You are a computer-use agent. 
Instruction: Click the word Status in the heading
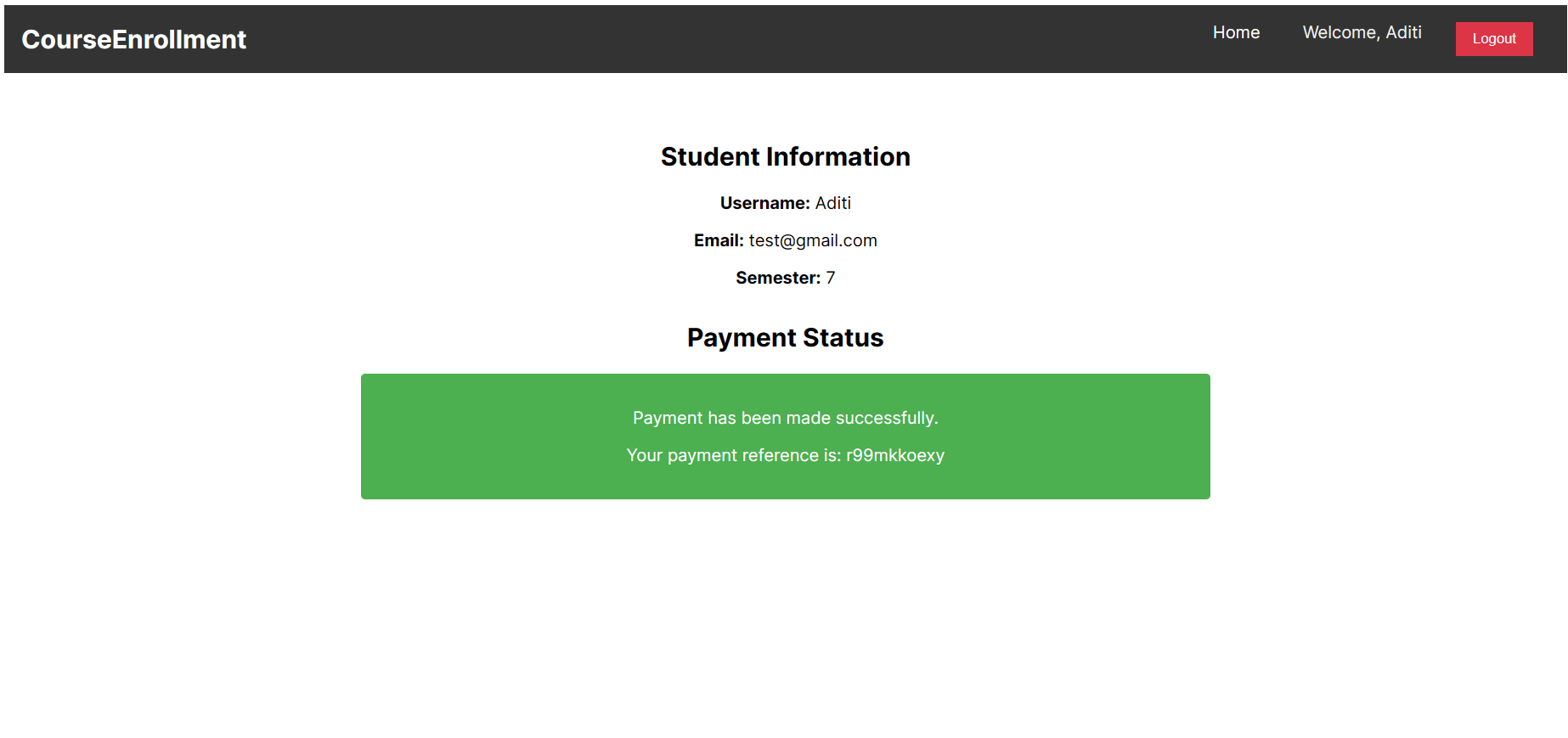coord(843,337)
